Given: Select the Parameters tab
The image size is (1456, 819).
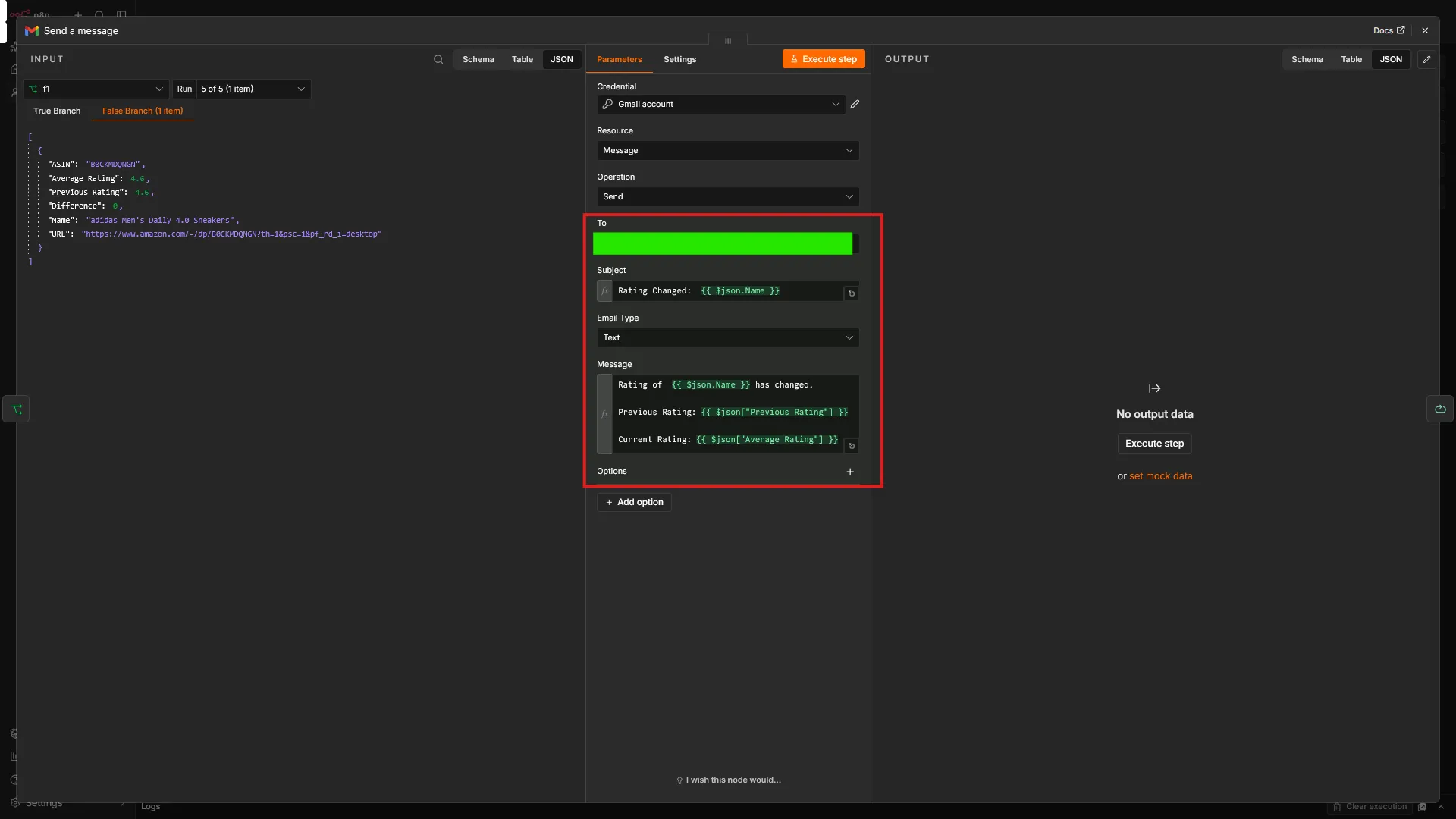Looking at the screenshot, I should click(619, 59).
